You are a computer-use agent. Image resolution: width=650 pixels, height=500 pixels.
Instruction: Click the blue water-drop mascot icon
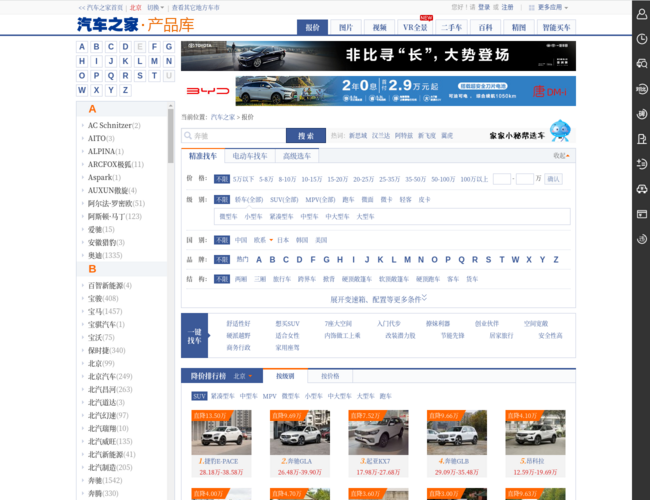click(x=560, y=131)
